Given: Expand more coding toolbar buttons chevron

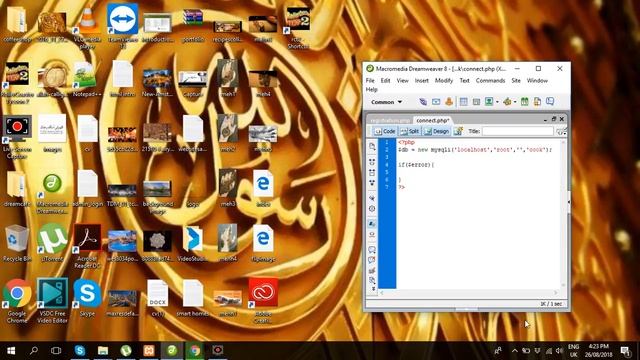Looking at the screenshot, I should pyautogui.click(x=373, y=289).
